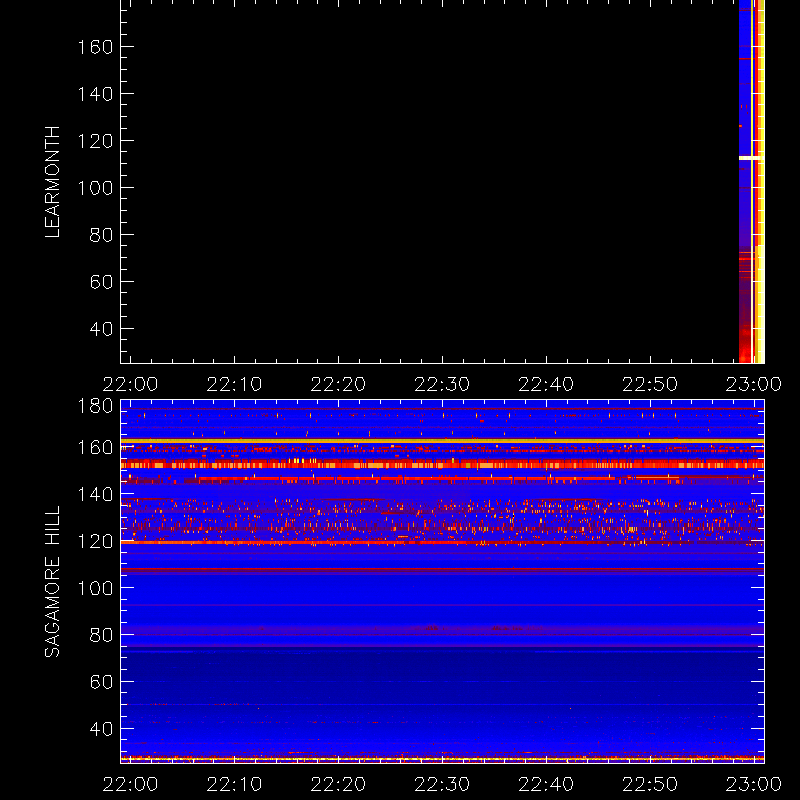This screenshot has width=800, height=800.
Task: Click the 180 tick label on Sagamore Hill axis
Action: [95, 406]
